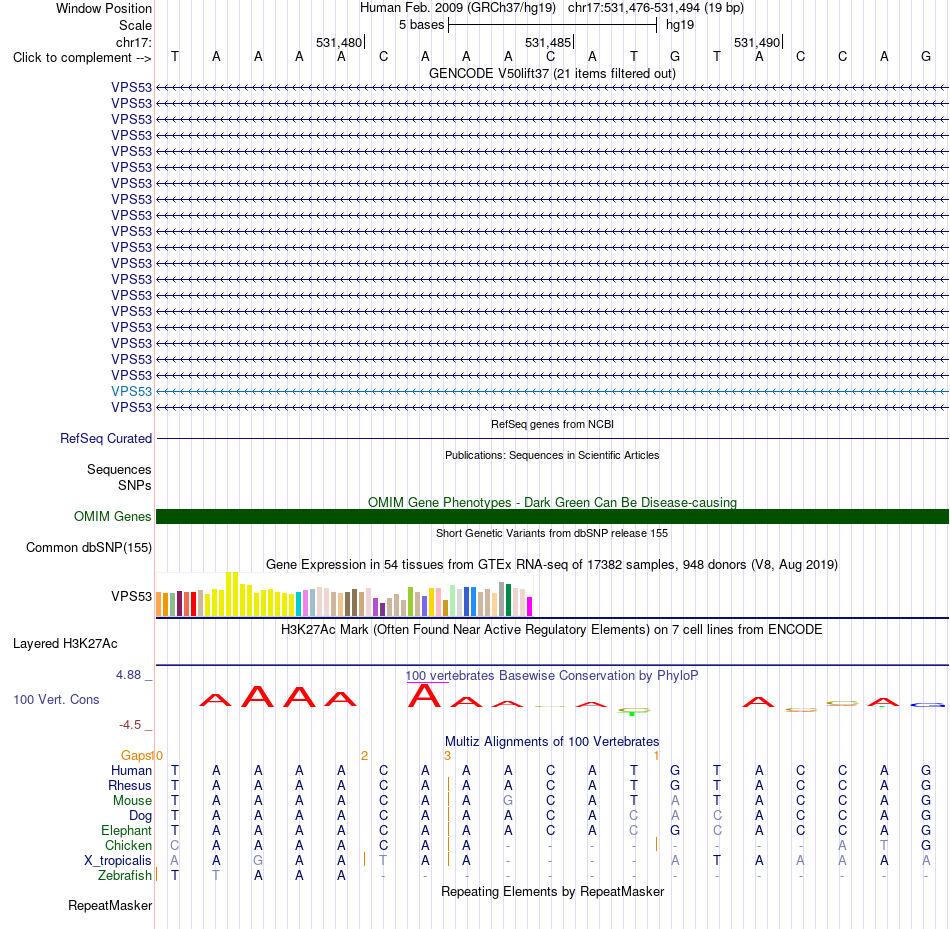Image resolution: width=950 pixels, height=929 pixels.
Task: Open 'Publications: Sequences in Scientific Articles' title
Action: (x=552, y=455)
